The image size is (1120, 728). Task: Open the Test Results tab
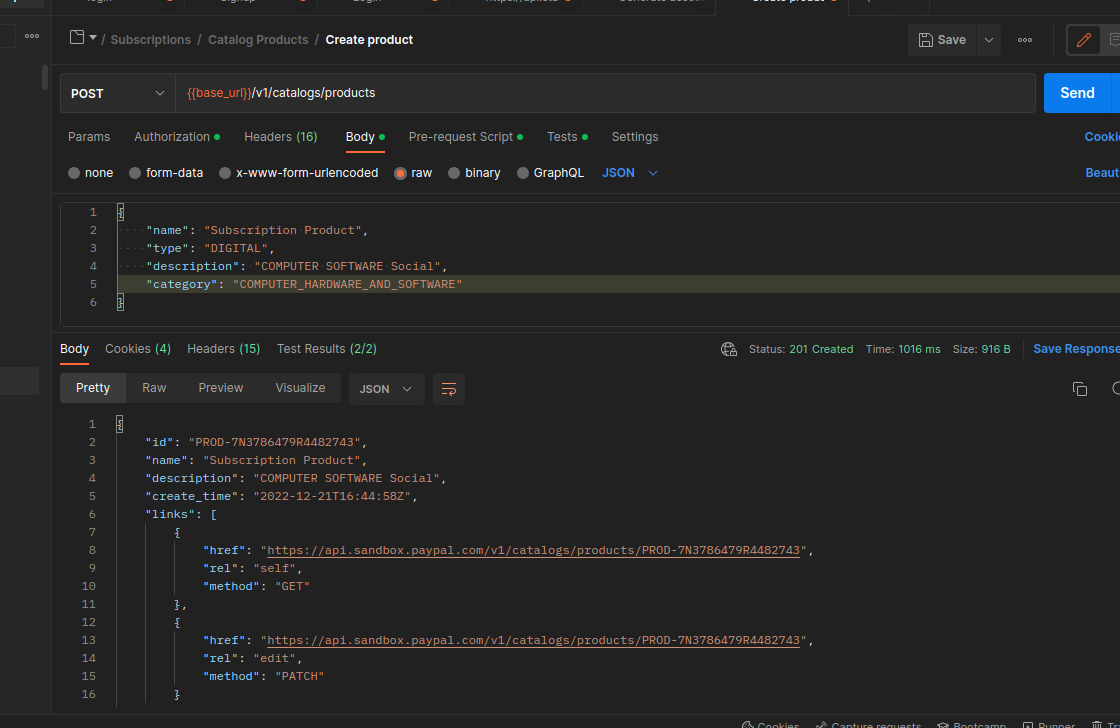[x=326, y=349]
